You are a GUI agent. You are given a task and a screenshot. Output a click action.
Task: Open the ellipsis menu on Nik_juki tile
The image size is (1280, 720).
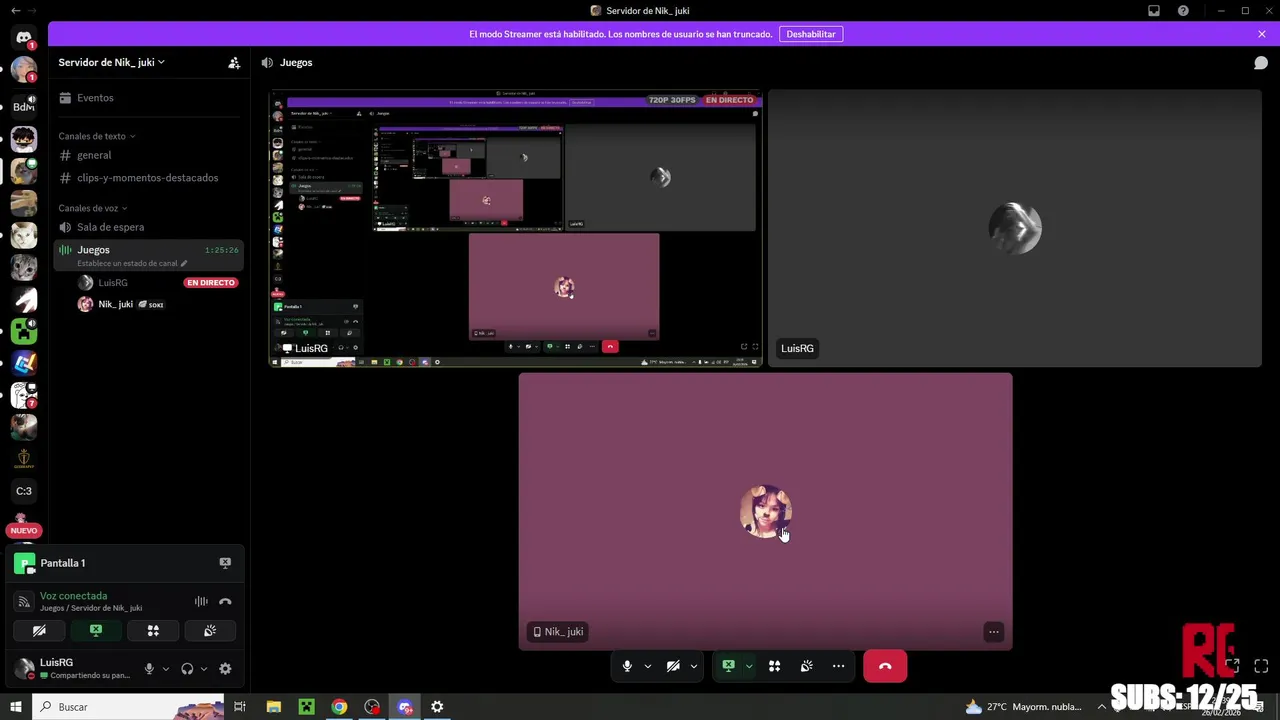tap(993, 631)
